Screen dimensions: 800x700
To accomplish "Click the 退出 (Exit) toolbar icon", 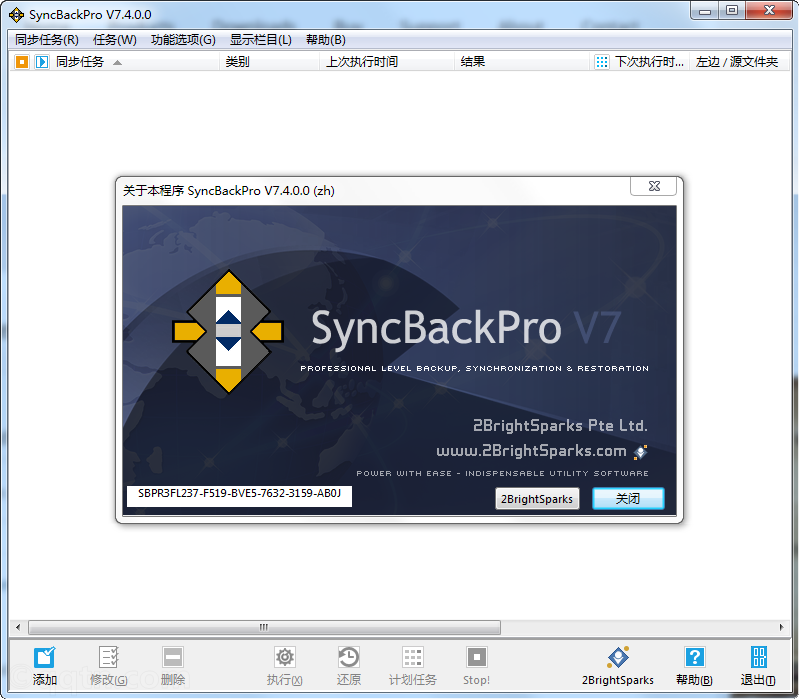I will point(758,657).
